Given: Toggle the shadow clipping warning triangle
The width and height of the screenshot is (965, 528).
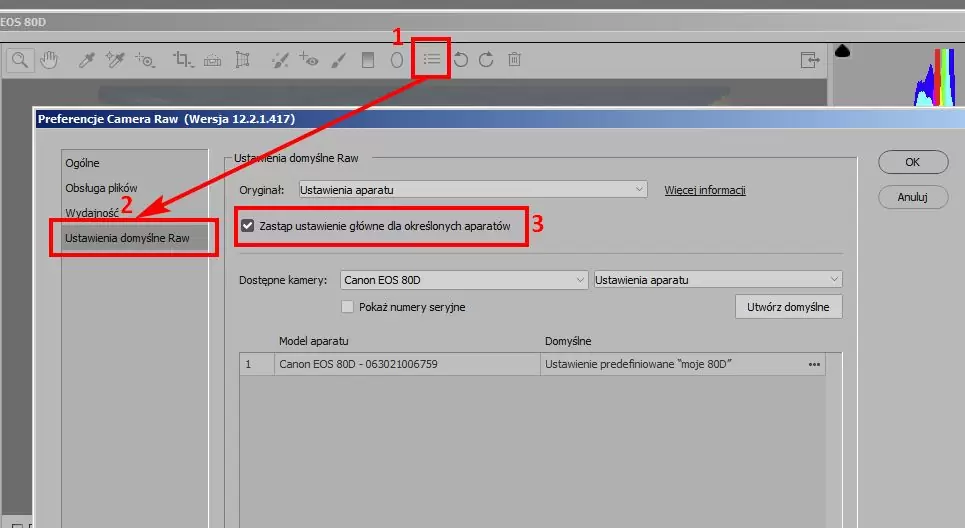Looking at the screenshot, I should tap(842, 51).
